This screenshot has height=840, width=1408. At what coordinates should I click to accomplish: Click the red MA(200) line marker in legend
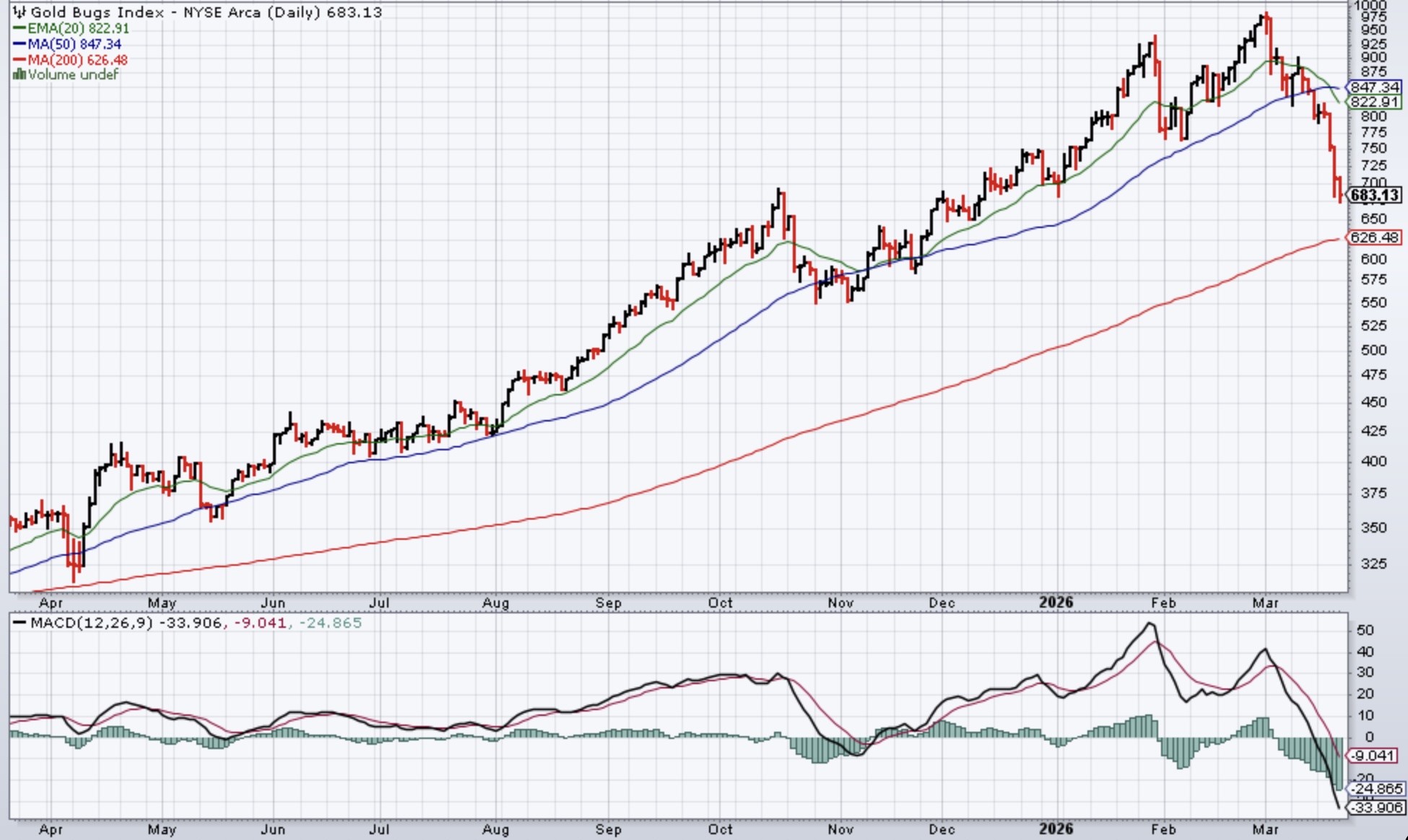pos(19,60)
